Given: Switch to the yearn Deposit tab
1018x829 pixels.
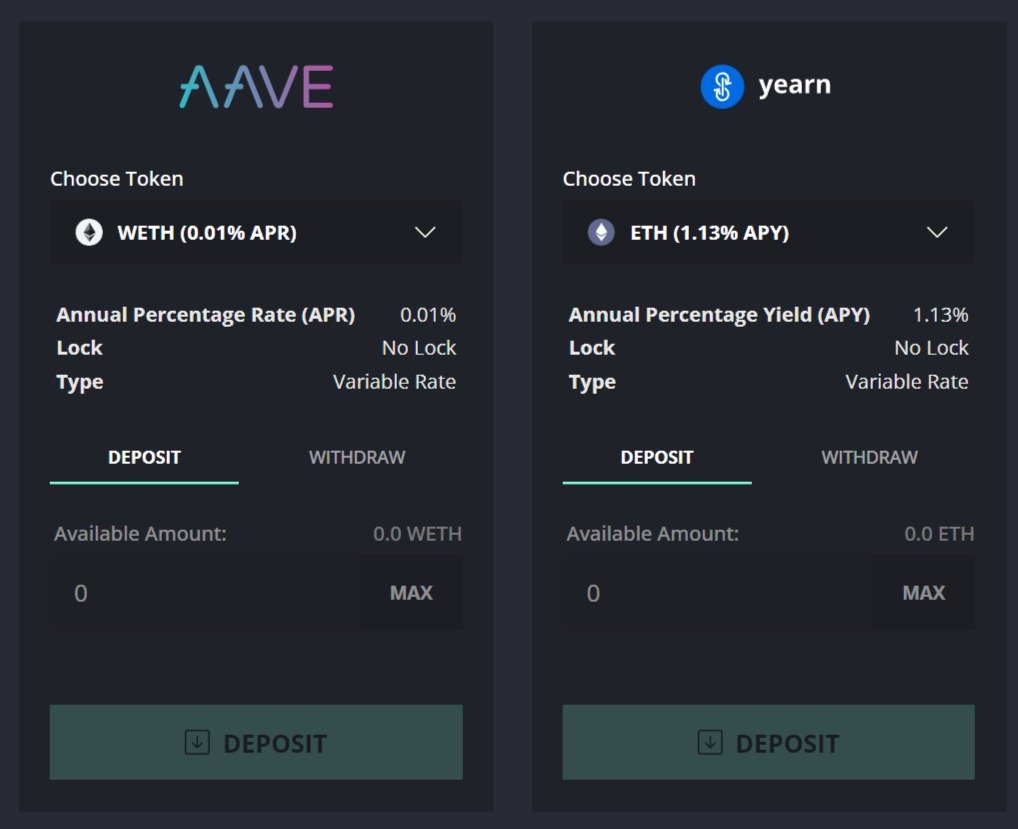Looking at the screenshot, I should click(657, 458).
